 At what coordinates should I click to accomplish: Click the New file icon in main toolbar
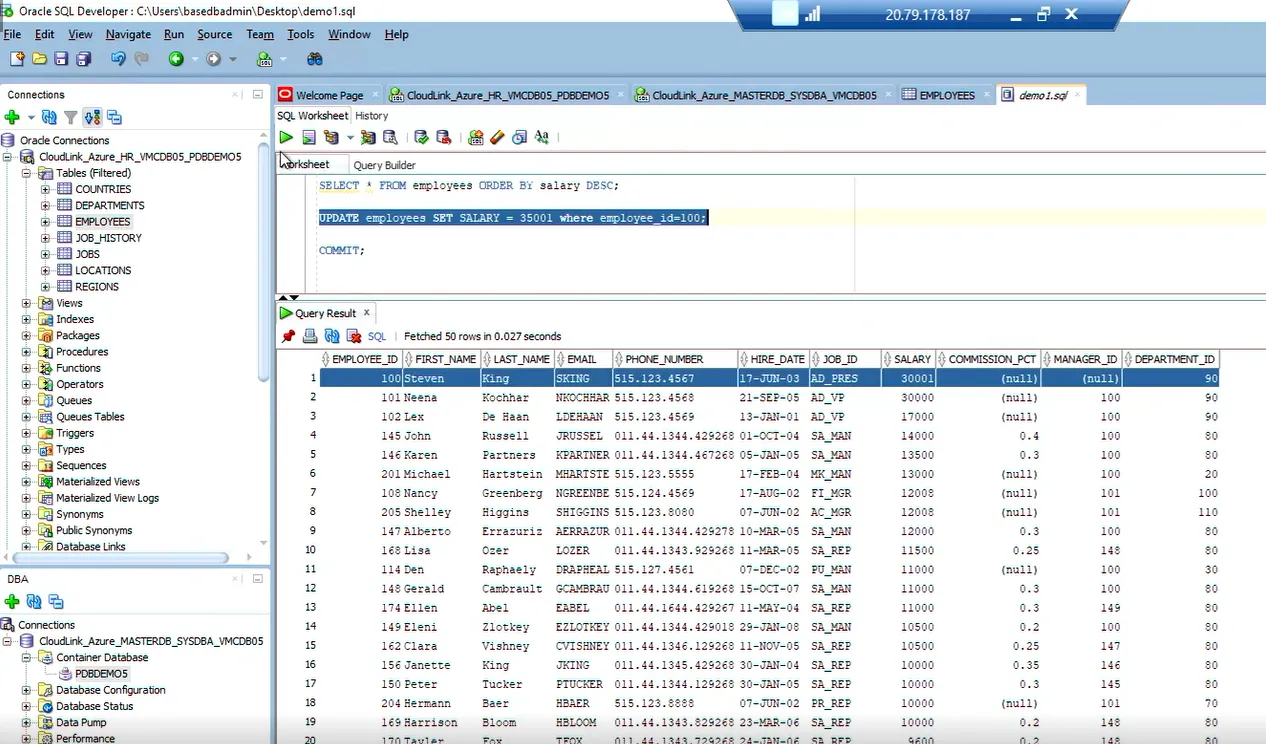[x=17, y=59]
